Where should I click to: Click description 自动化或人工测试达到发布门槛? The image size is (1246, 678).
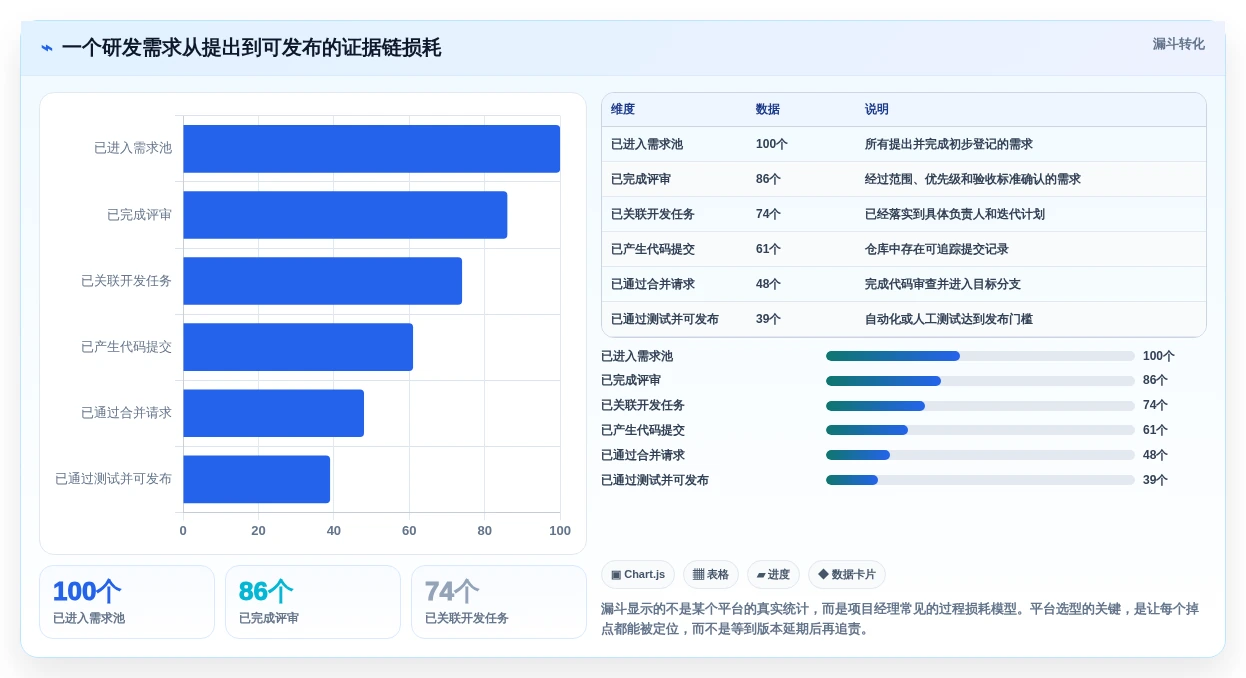click(x=949, y=319)
